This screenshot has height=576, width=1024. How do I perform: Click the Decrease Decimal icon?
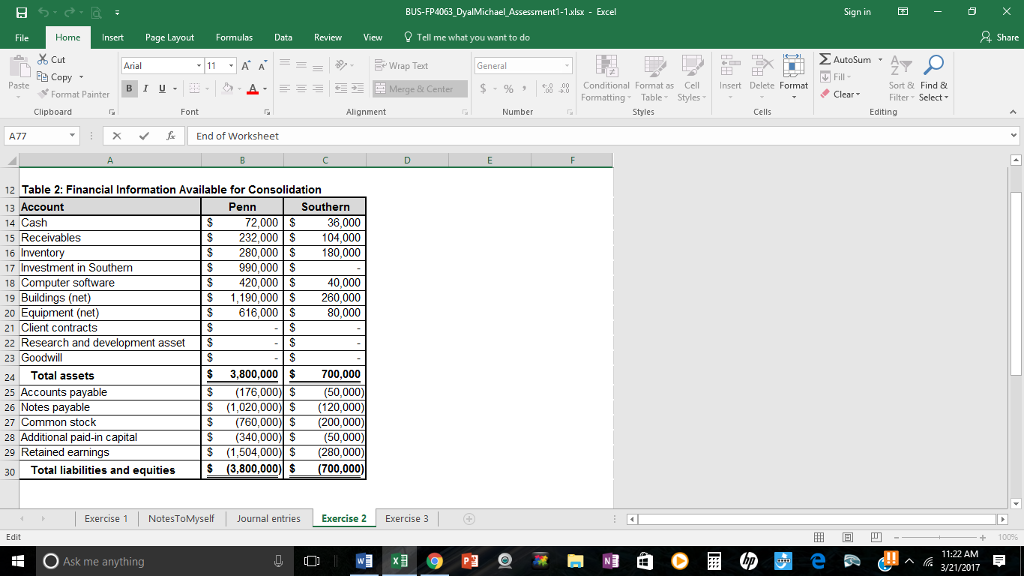[564, 88]
